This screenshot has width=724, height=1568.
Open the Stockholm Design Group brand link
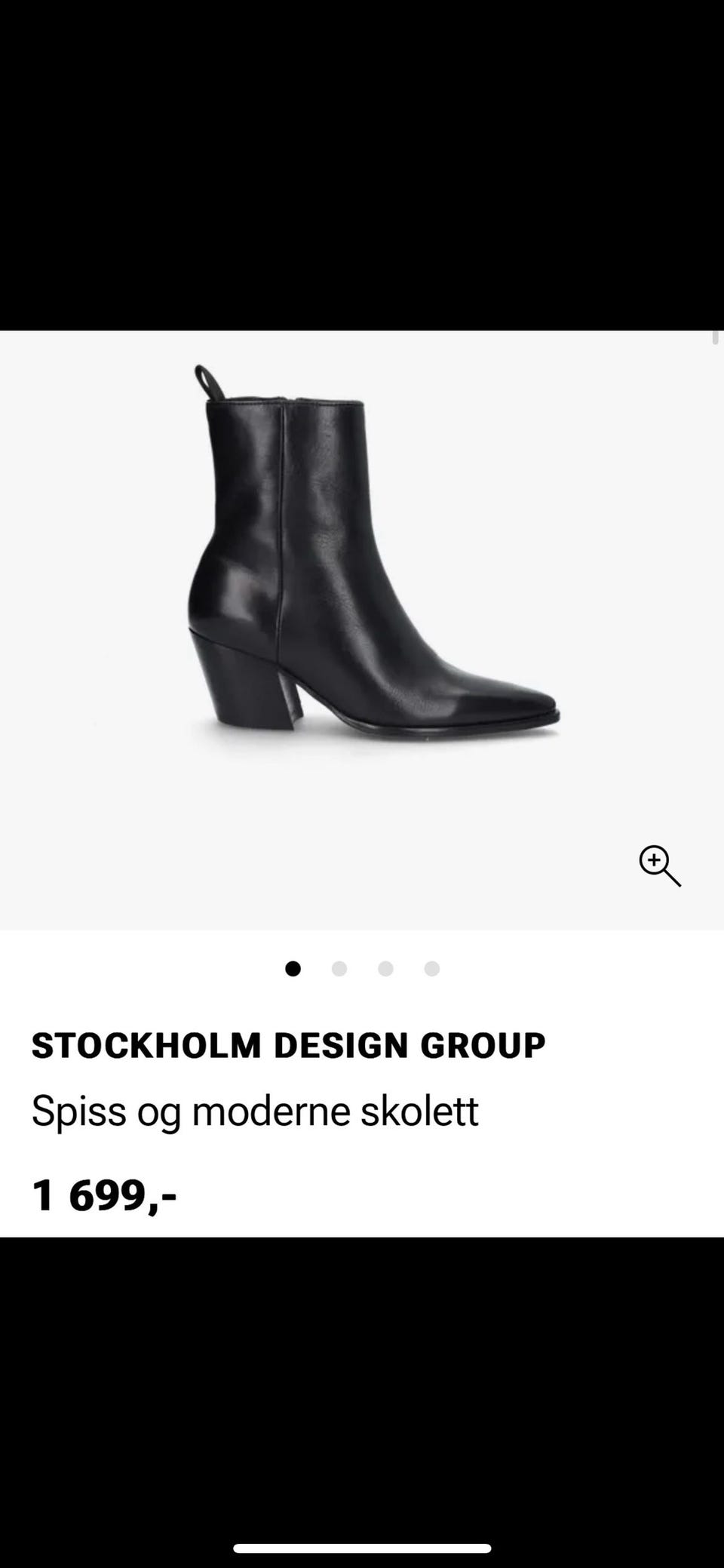[288, 1045]
